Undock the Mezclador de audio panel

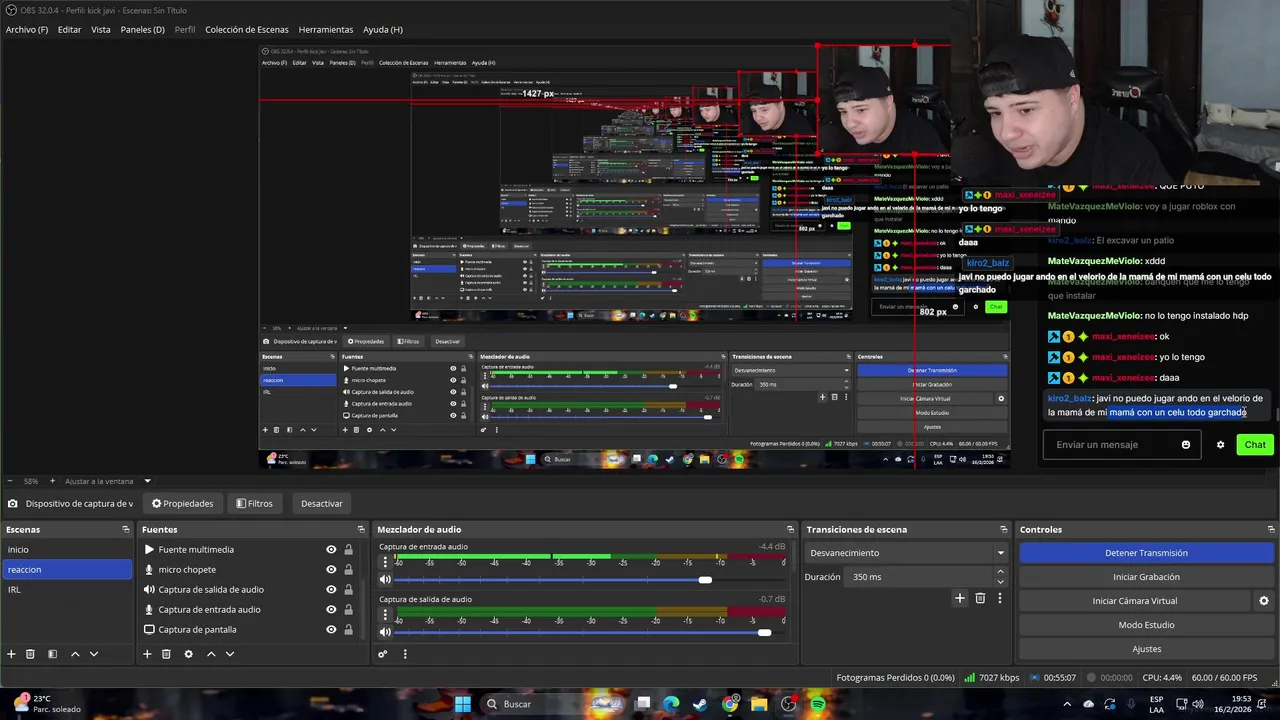(790, 529)
